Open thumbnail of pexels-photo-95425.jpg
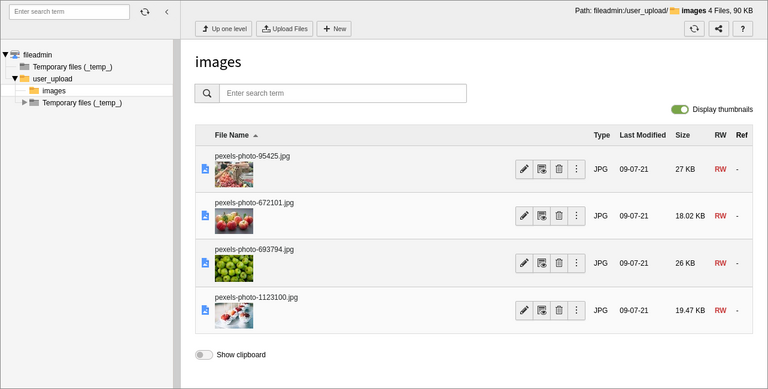Screen dimensions: 768x389 pyautogui.click(x=234, y=174)
